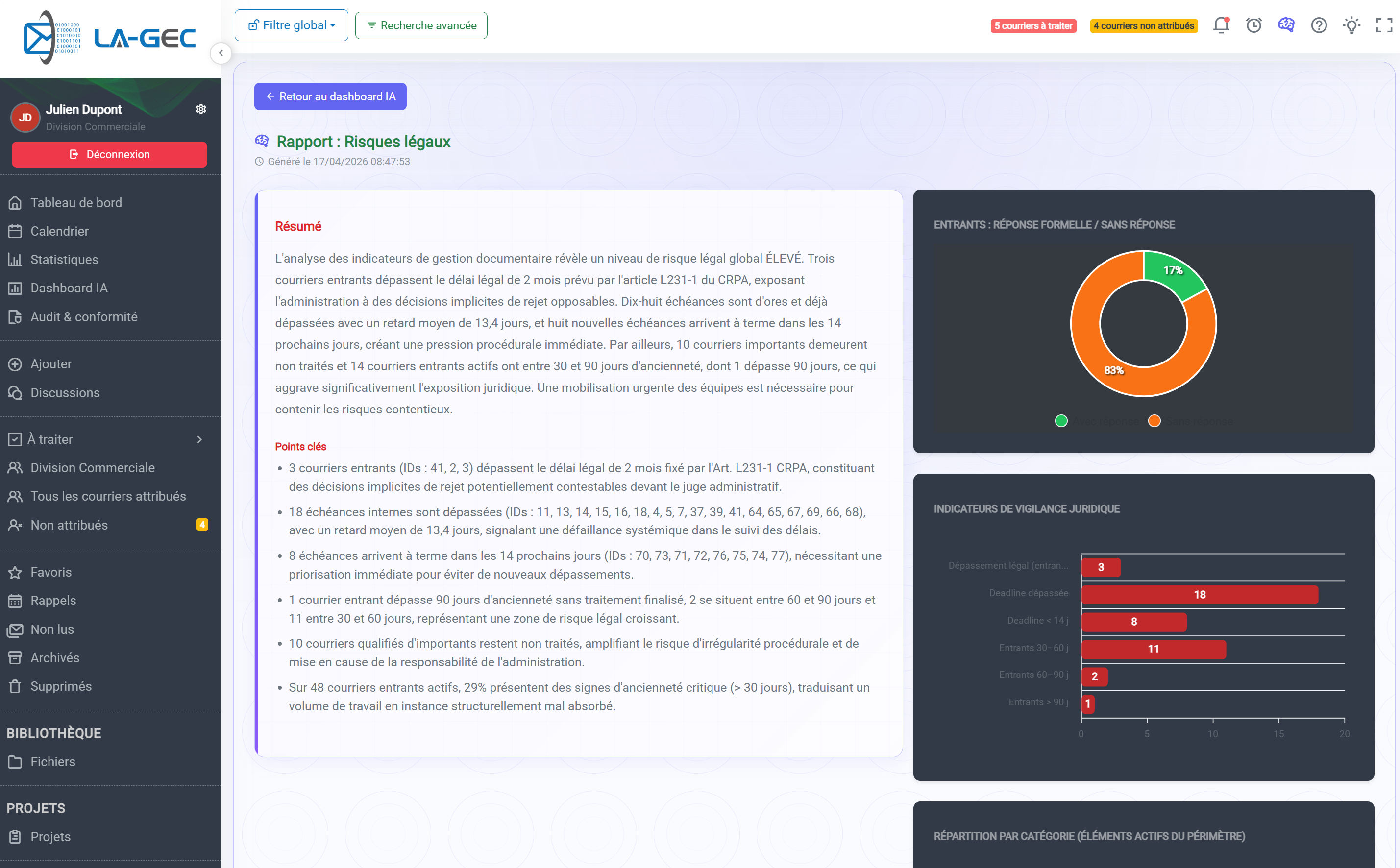
Task: Select the AI brain icon in the header
Action: pyautogui.click(x=1286, y=25)
